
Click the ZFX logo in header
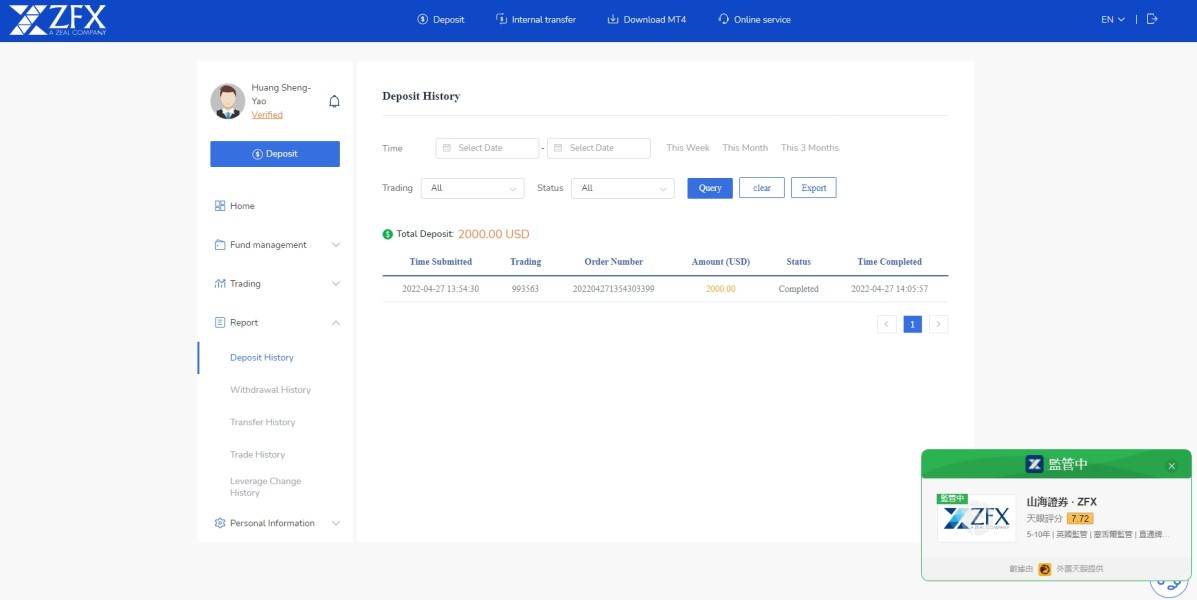pos(57,20)
